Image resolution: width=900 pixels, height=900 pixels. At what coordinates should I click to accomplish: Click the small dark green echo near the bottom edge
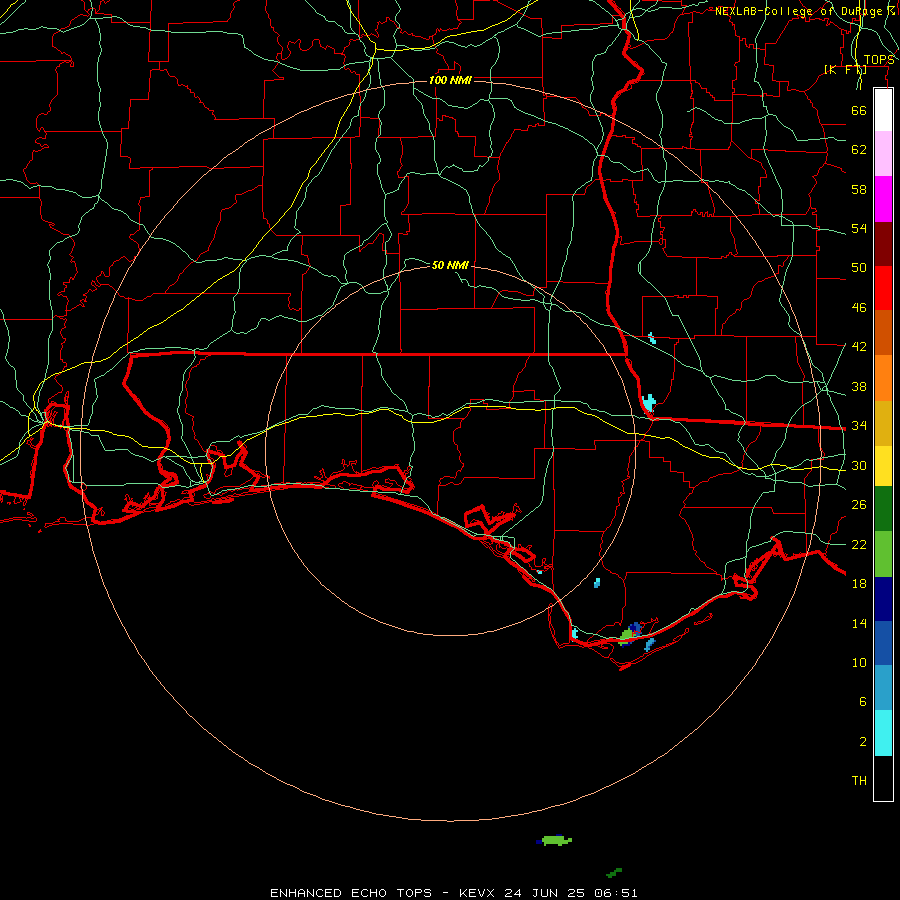[x=614, y=872]
